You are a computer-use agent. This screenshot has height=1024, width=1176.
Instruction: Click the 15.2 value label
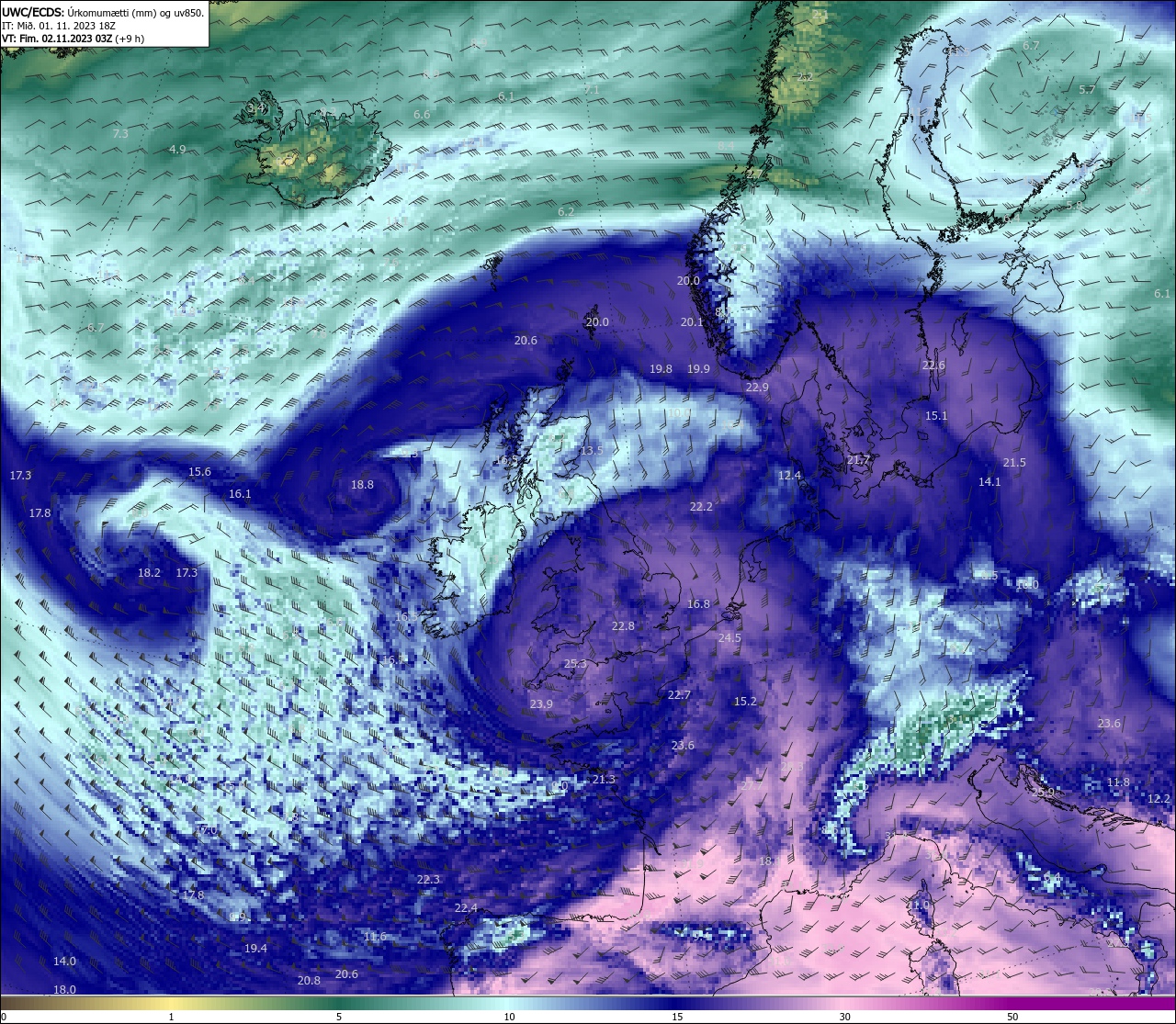(x=745, y=701)
